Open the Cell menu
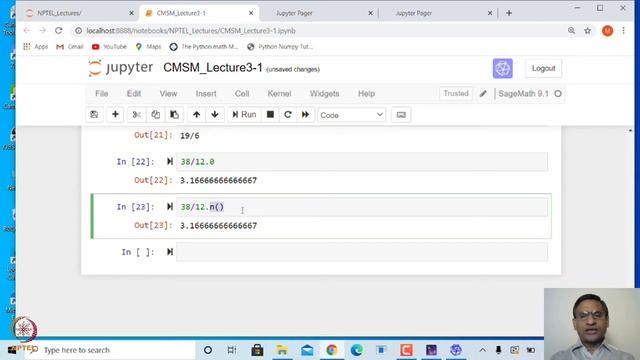640x360 pixels. tap(242, 93)
